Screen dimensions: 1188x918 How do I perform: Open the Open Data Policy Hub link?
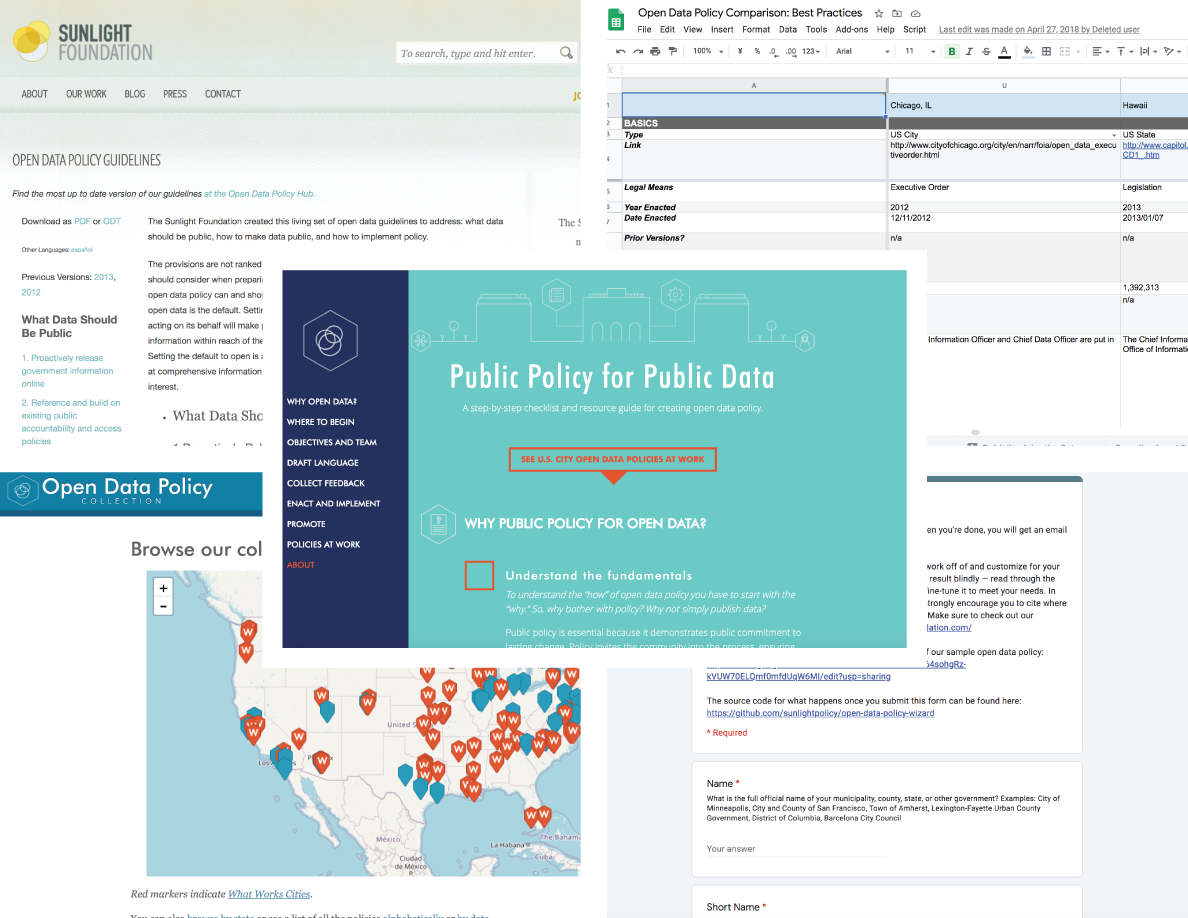259,194
